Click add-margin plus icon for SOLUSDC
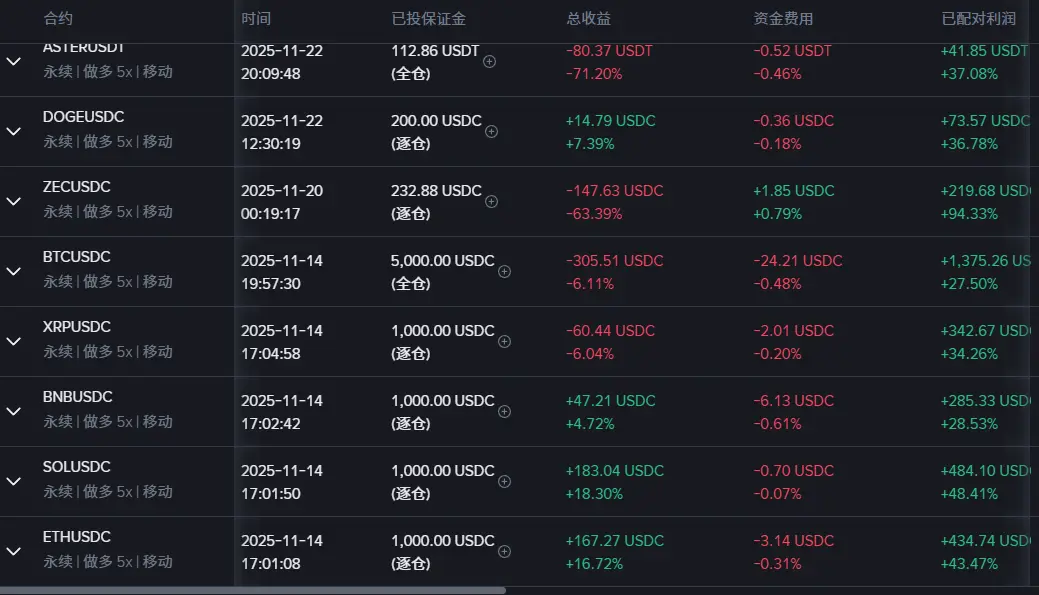 point(504,481)
